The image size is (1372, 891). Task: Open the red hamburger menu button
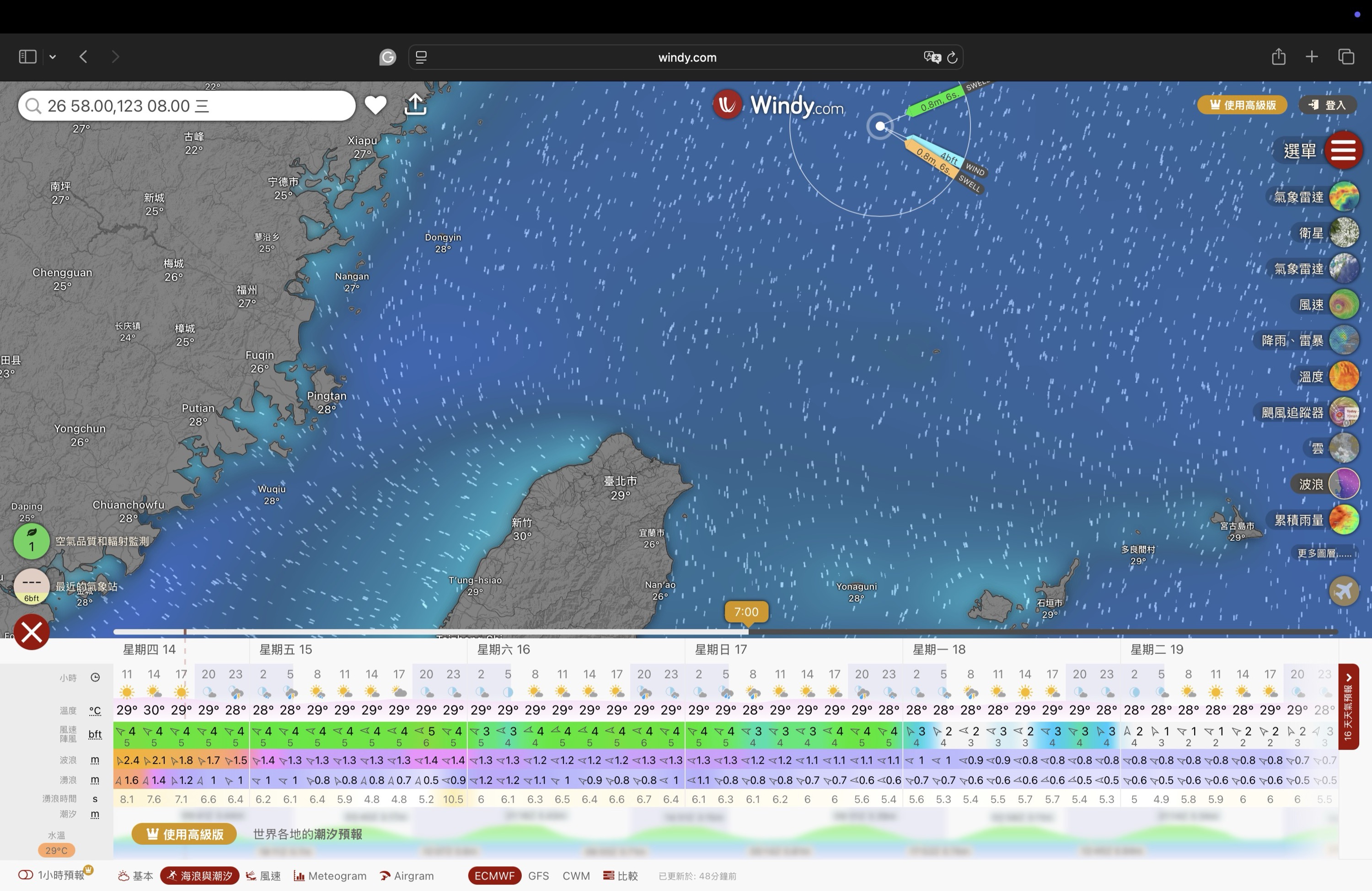pos(1343,150)
